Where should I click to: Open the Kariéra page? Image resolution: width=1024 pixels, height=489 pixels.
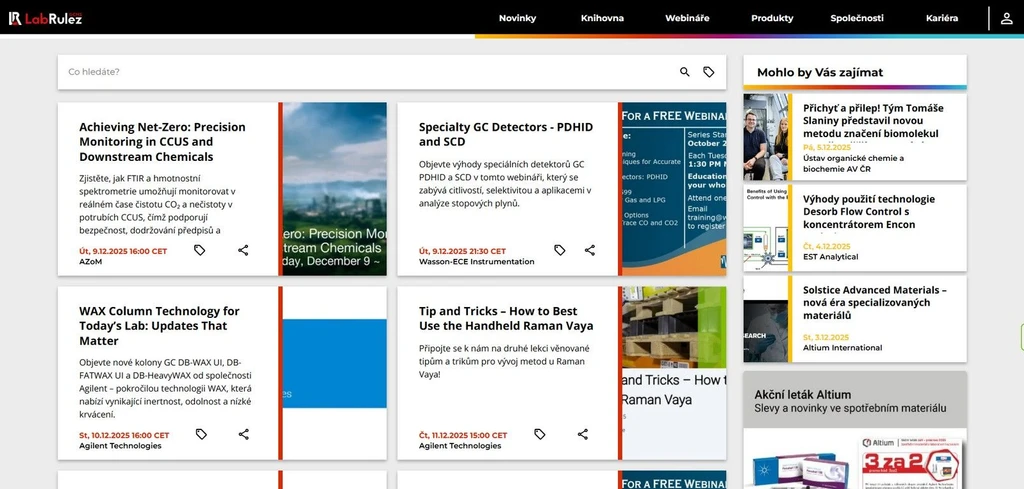pos(942,18)
